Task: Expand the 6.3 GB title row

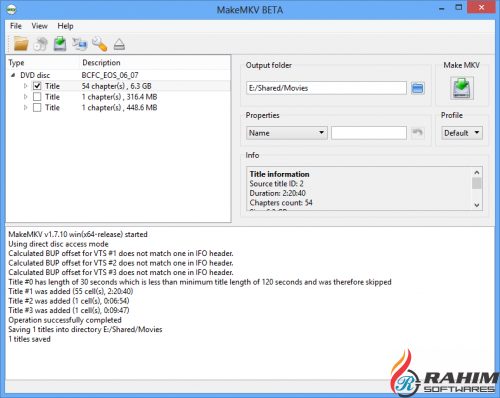Action: (26, 86)
